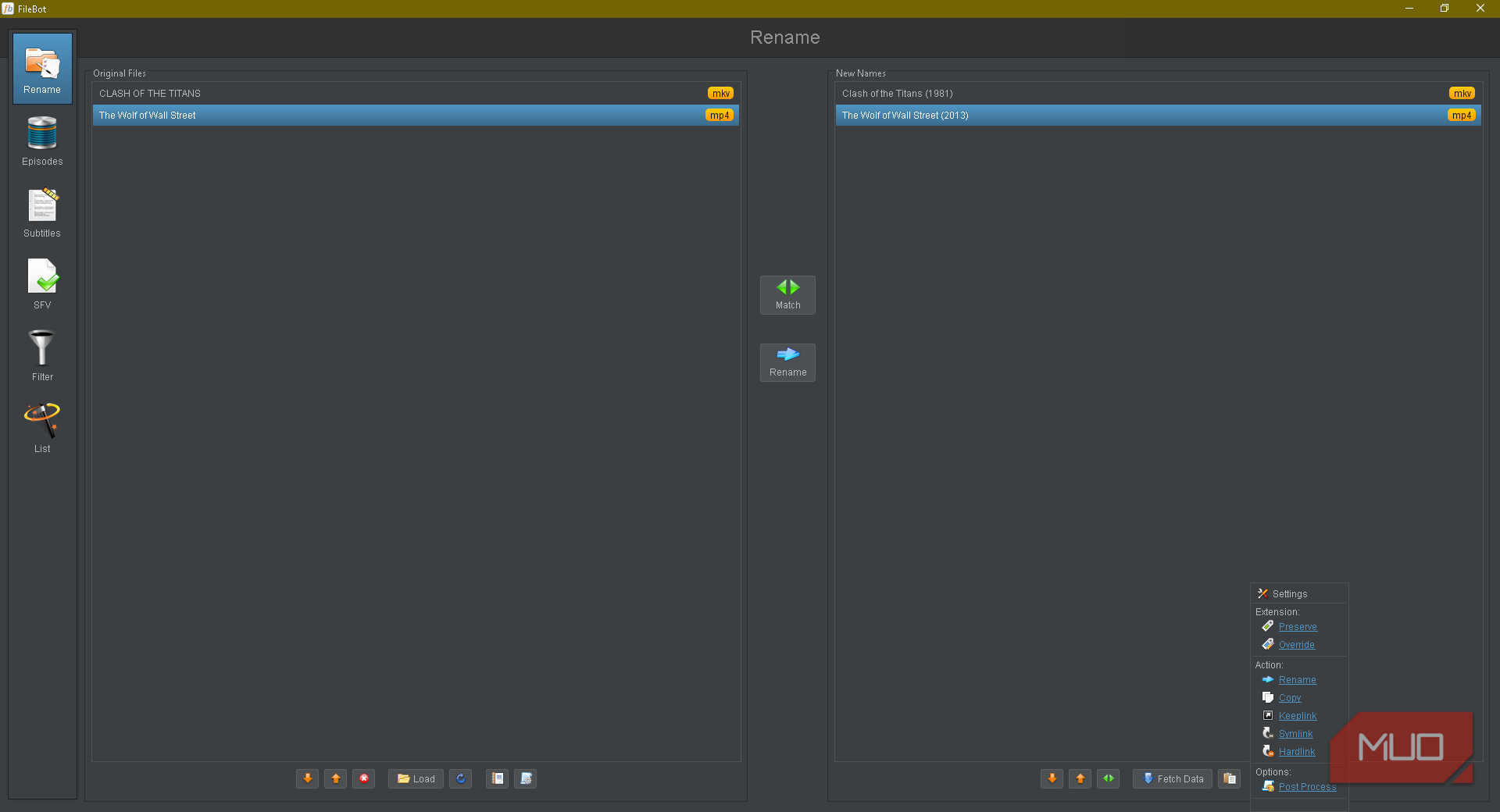Move new name up with orange up arrow
The image size is (1500, 812).
pos(1080,778)
